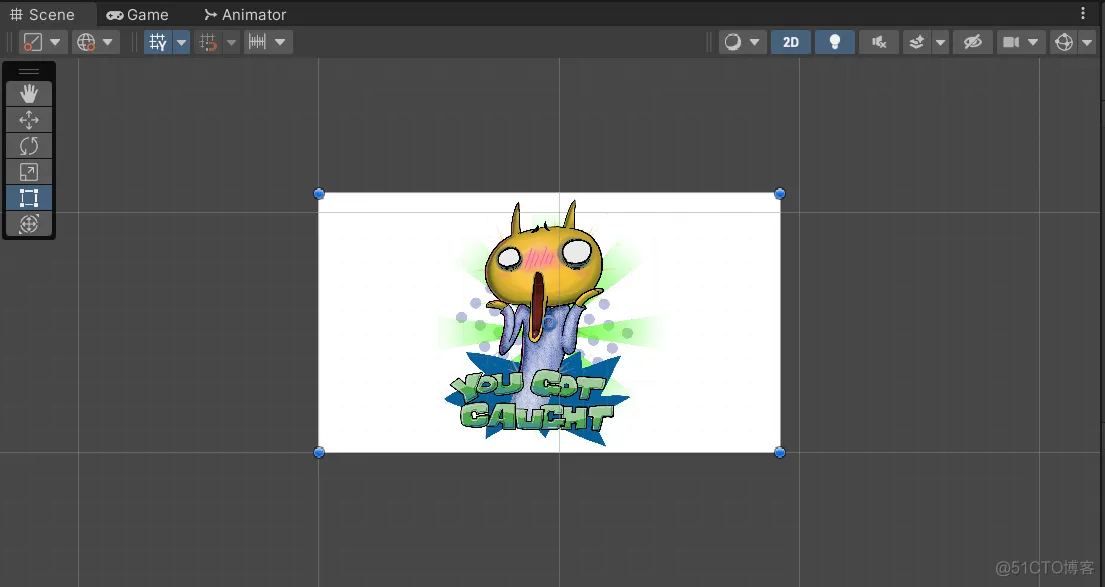Click the tools overlay drag handle
The image size is (1105, 587).
point(29,71)
